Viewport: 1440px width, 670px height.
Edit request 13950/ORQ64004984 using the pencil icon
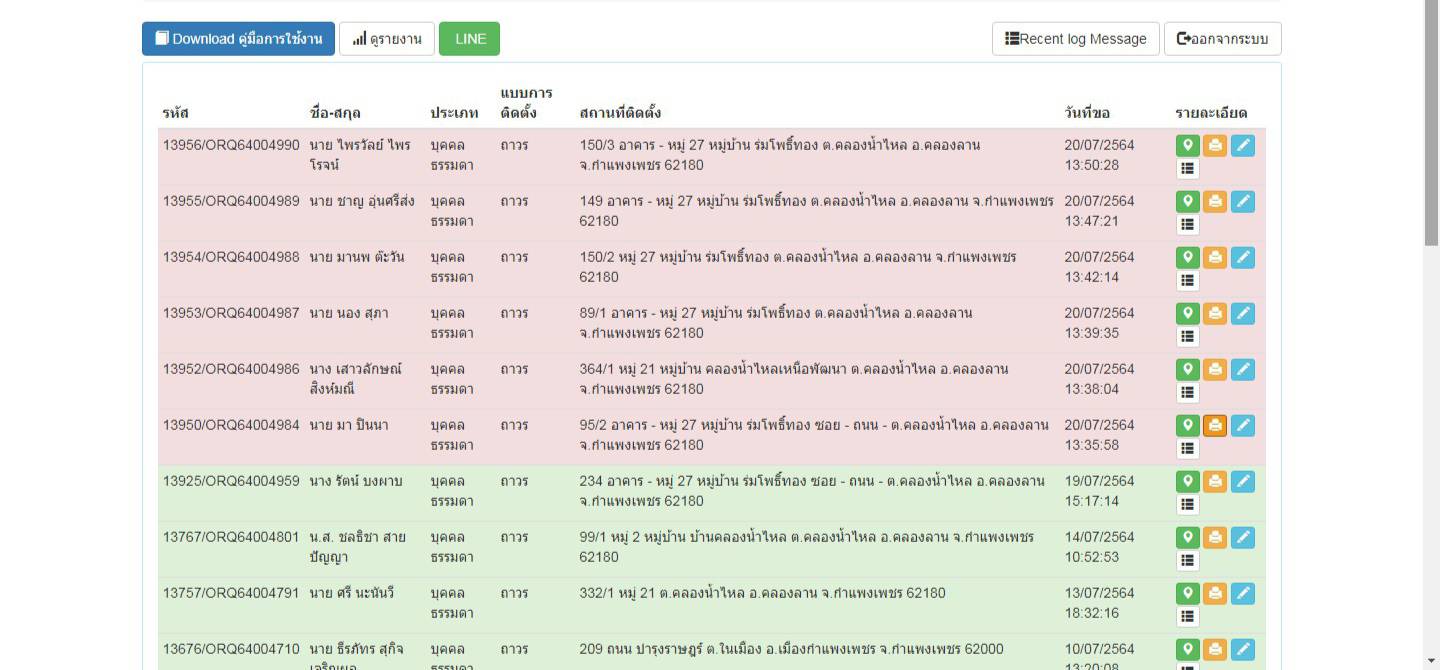pos(1243,425)
